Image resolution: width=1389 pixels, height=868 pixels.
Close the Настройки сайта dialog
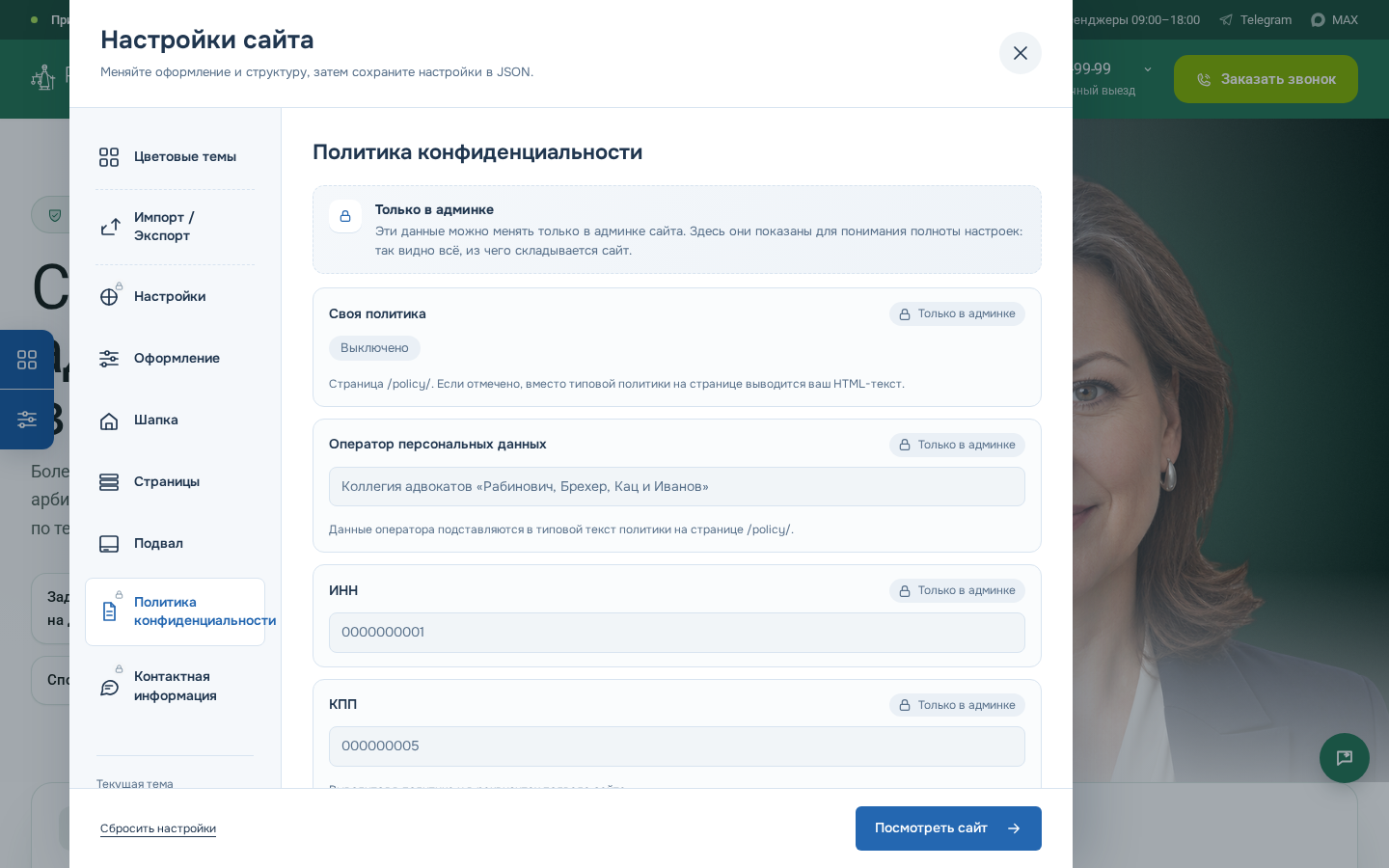(1021, 53)
